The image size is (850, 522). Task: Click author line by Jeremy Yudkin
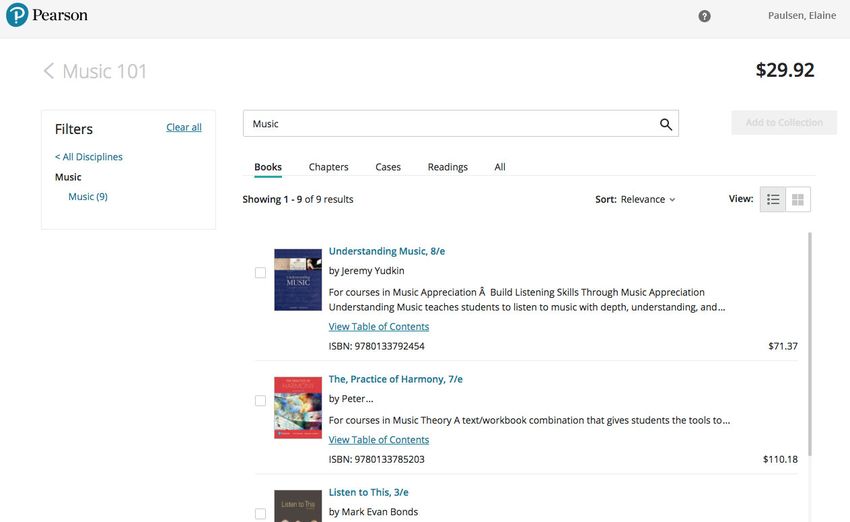click(366, 270)
